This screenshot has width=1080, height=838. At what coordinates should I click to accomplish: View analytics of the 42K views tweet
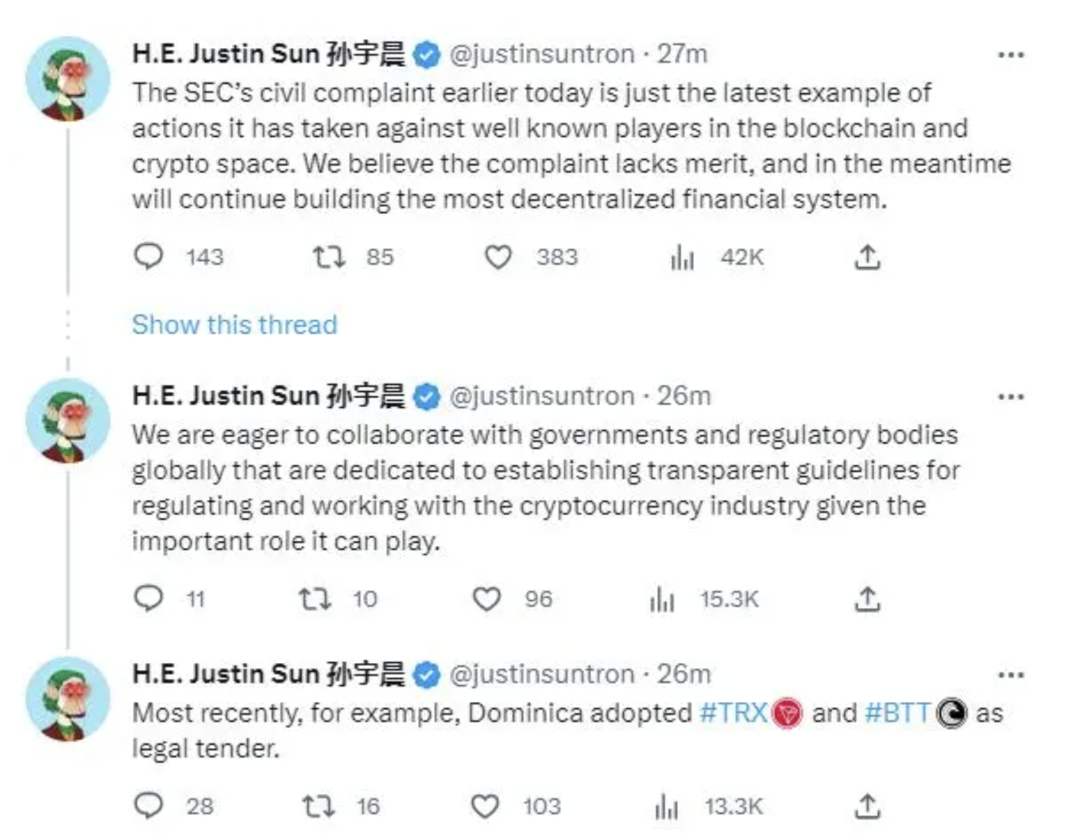683,258
